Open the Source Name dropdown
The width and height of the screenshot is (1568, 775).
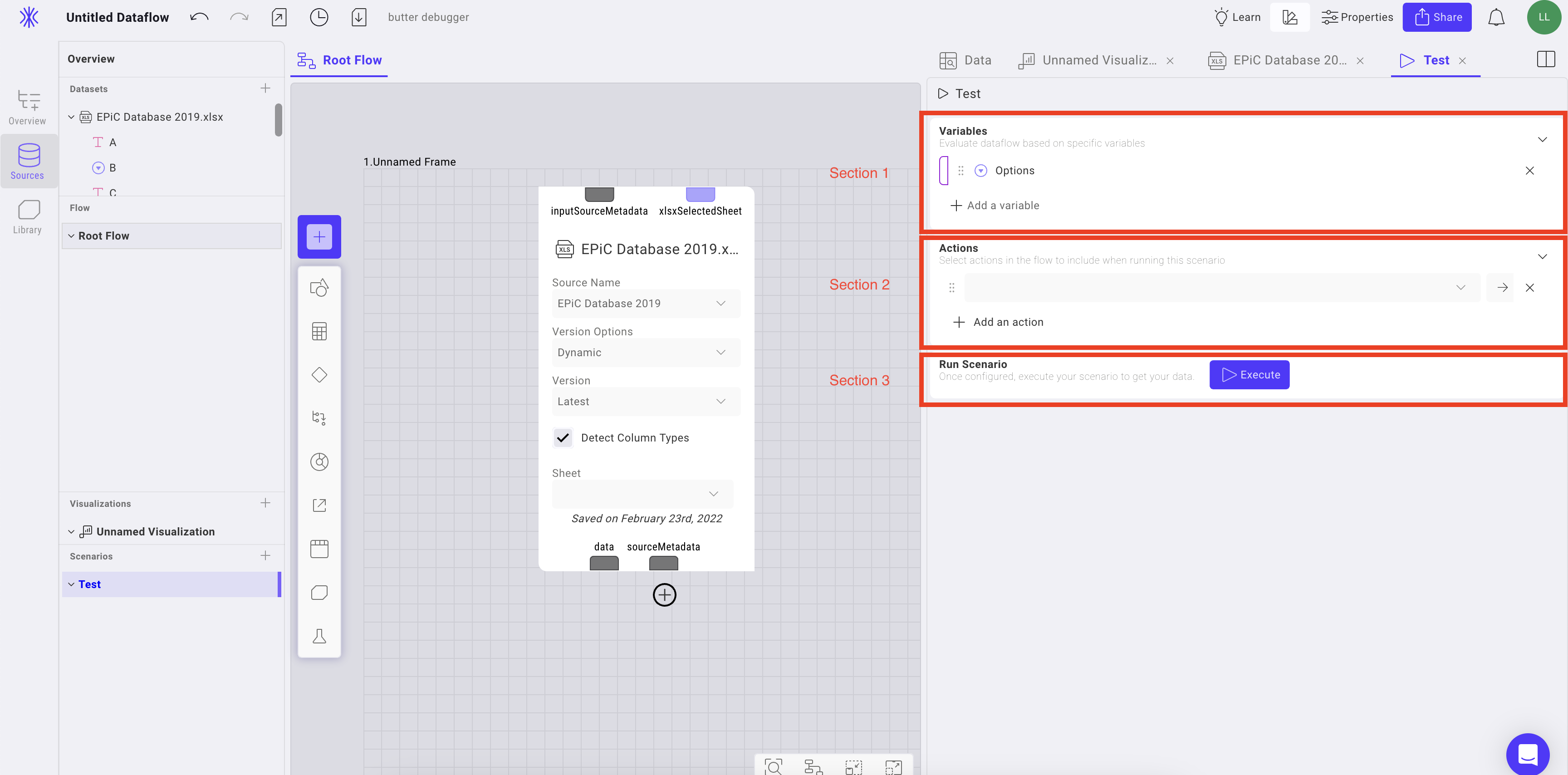tap(646, 303)
